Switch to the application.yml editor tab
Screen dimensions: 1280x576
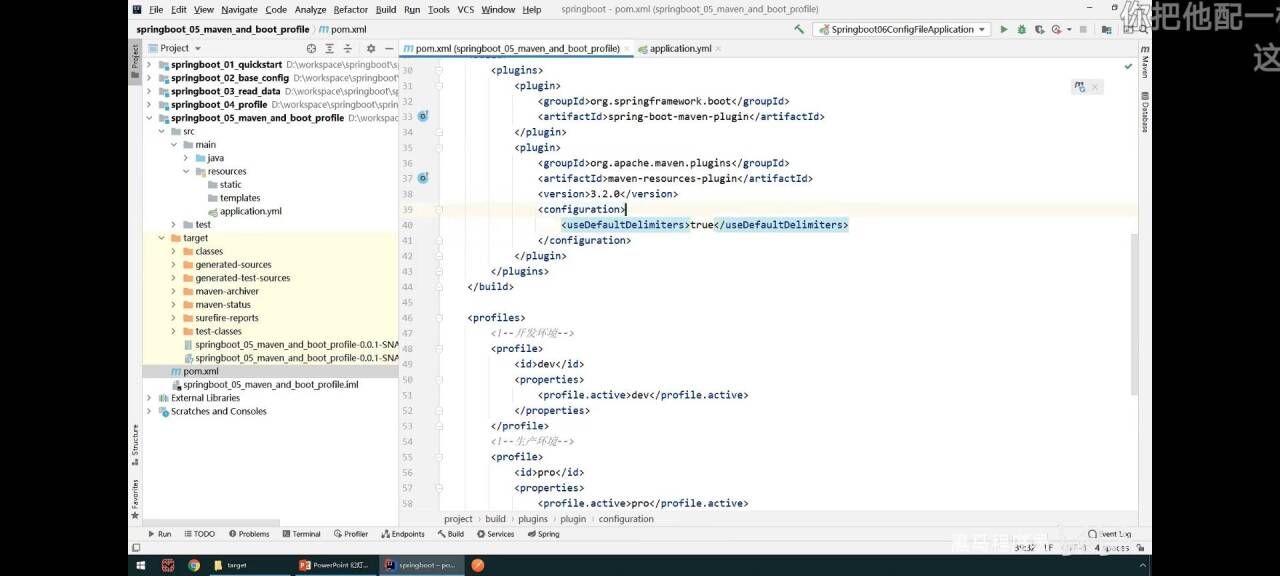click(680, 48)
